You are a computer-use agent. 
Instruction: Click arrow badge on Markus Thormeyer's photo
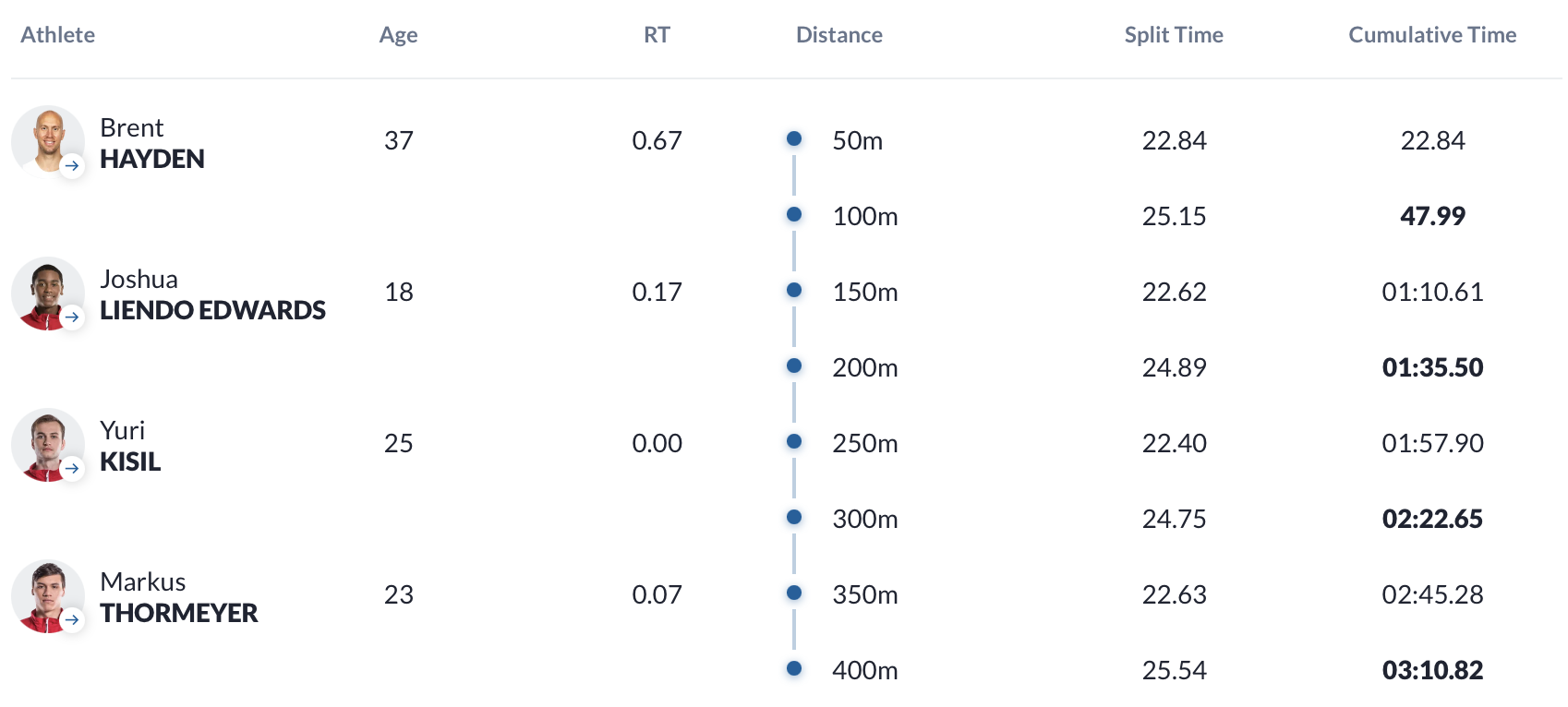pyautogui.click(x=73, y=620)
